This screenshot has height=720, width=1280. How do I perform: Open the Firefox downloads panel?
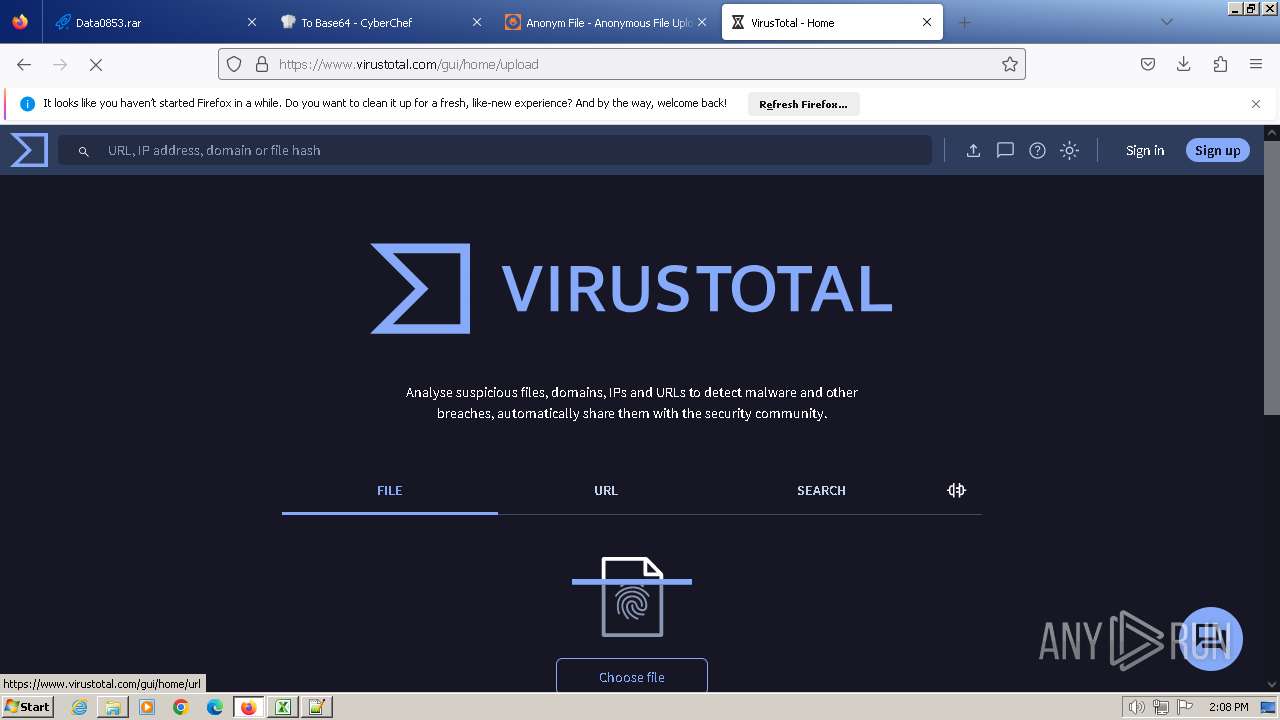pyautogui.click(x=1184, y=64)
